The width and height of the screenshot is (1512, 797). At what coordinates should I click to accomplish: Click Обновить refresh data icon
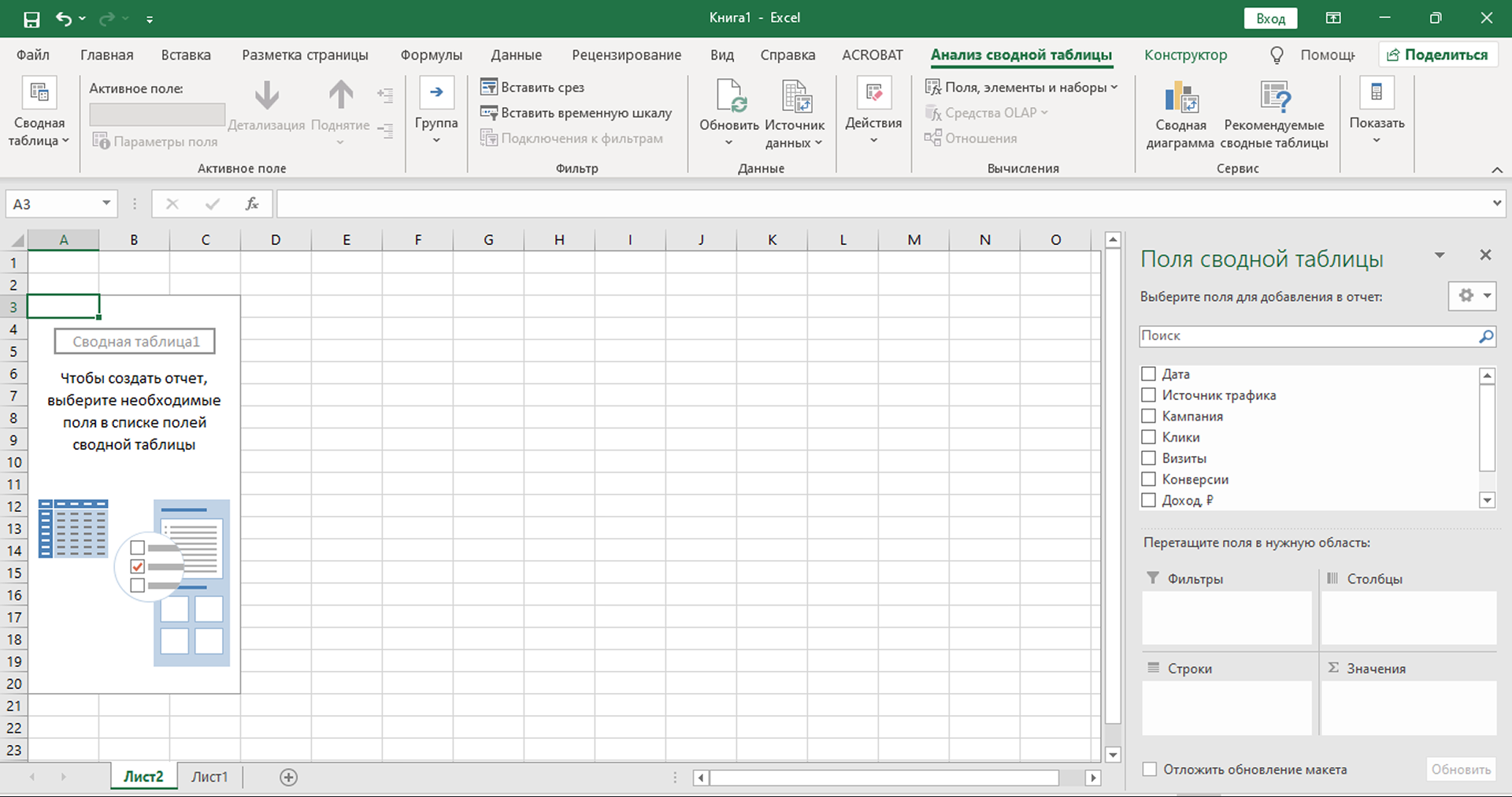729,97
